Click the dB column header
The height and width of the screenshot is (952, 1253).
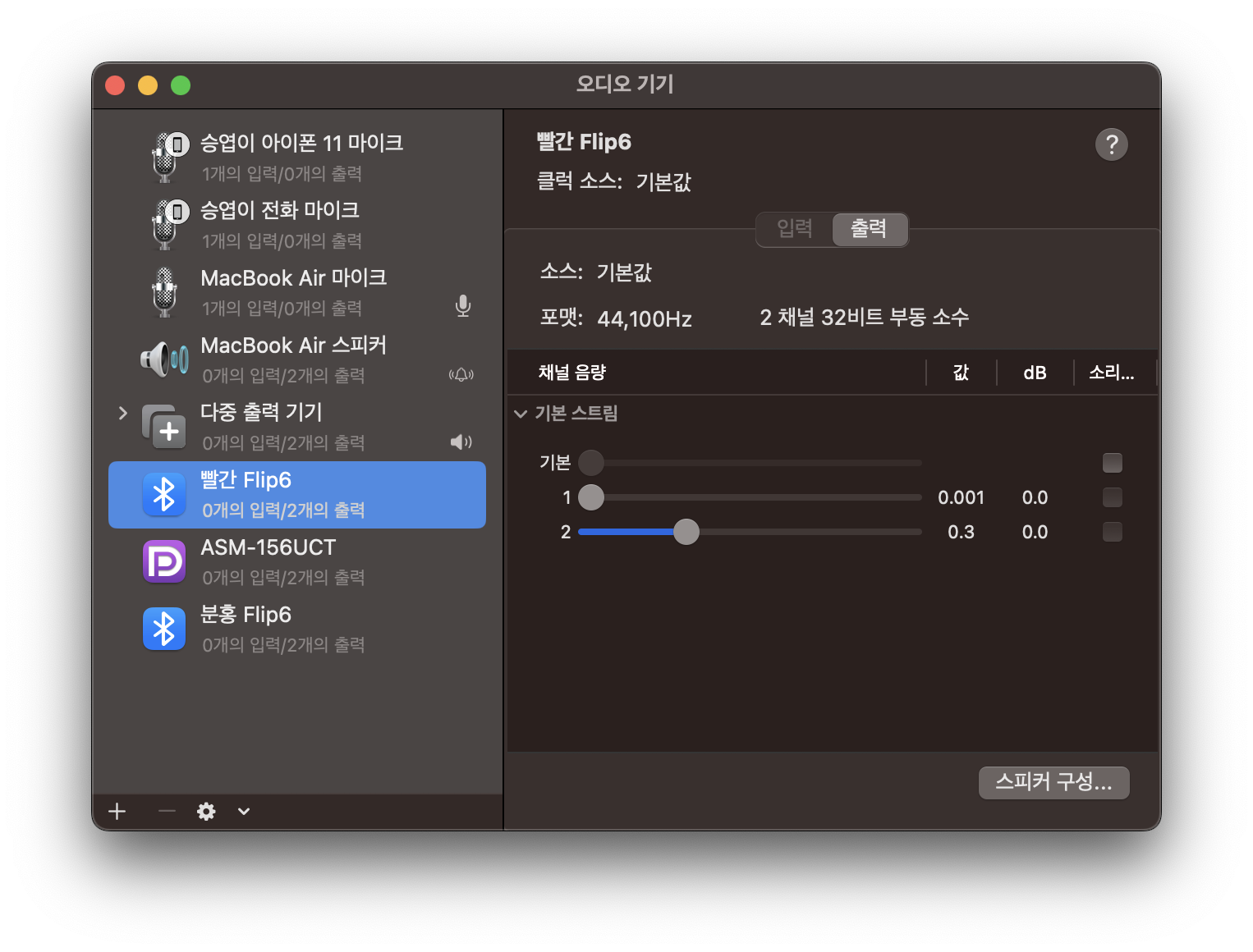click(x=1035, y=373)
